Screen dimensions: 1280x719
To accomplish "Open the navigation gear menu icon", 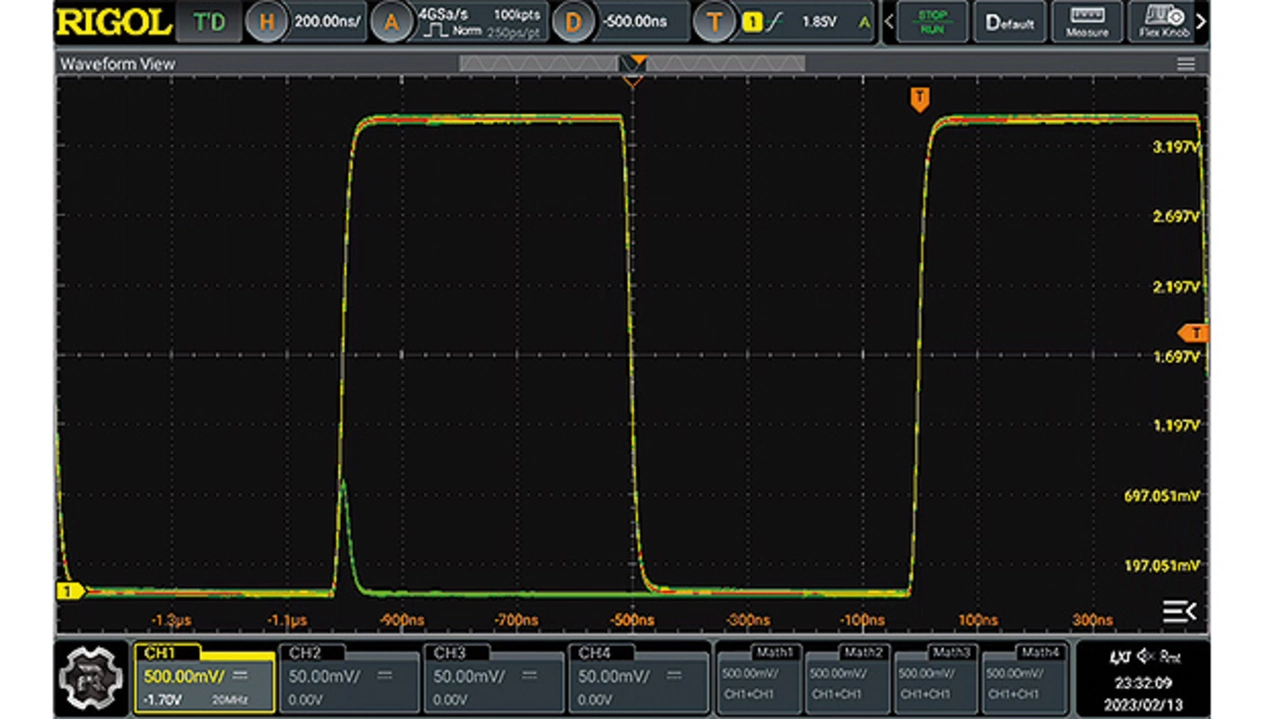I will (92, 678).
